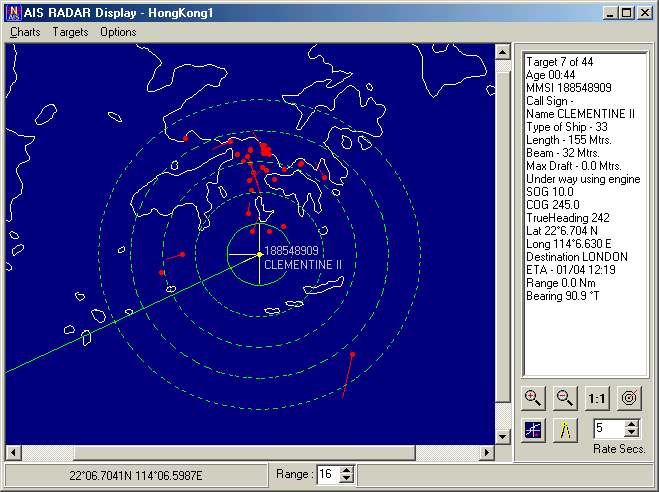Image resolution: width=659 pixels, height=492 pixels.
Task: Open the Targets menu
Action: (70, 32)
